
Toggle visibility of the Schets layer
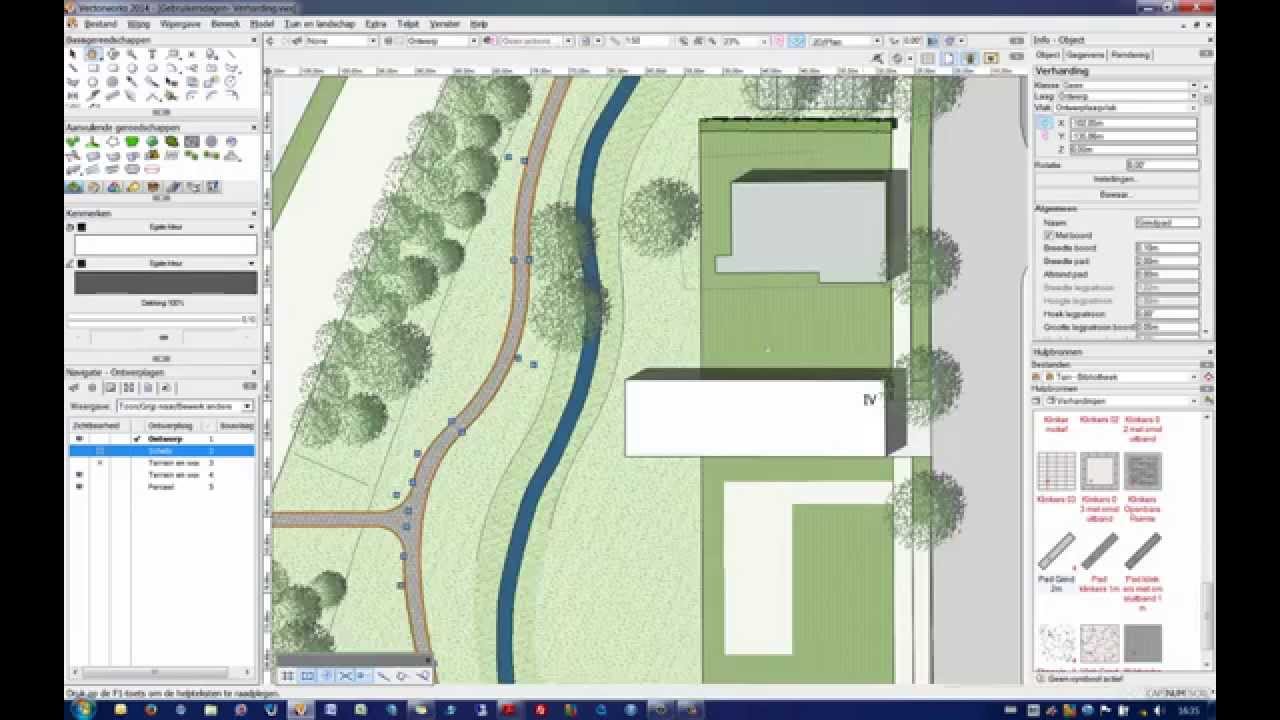point(100,451)
